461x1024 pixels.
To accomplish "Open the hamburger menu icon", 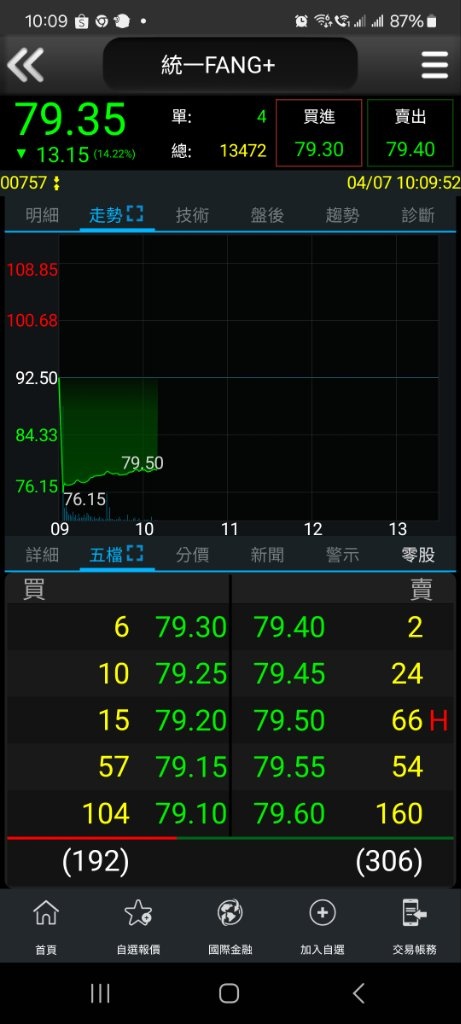I will (434, 65).
